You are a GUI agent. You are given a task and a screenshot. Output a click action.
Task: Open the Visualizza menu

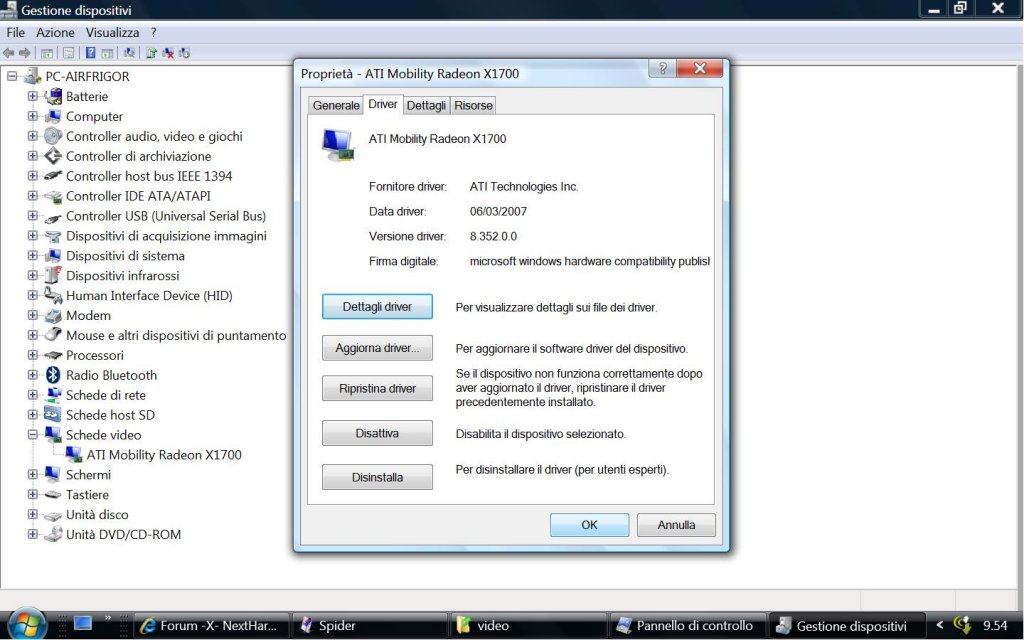coord(112,33)
